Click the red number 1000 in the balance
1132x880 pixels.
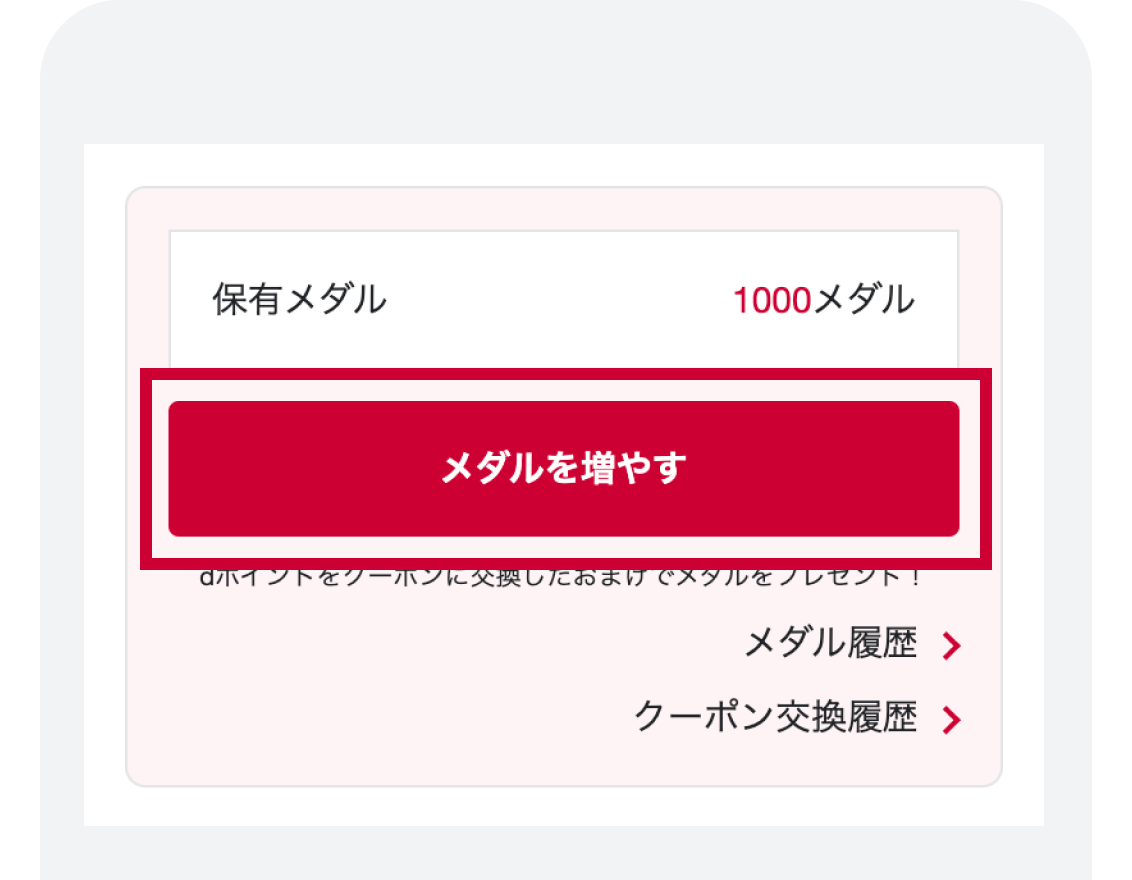pos(772,300)
